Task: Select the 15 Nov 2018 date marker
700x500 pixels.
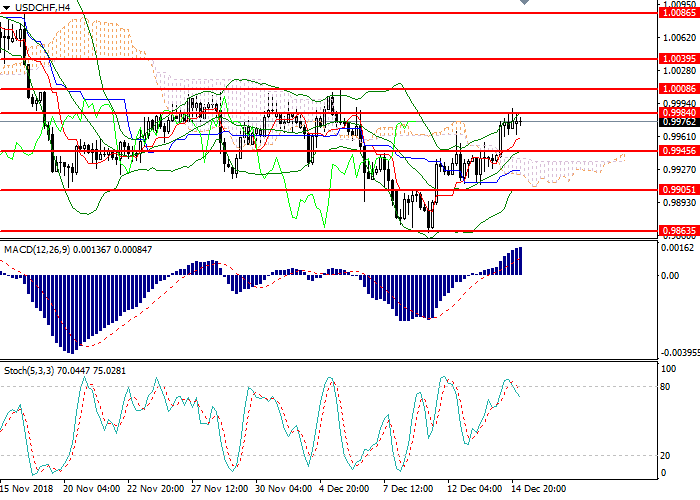Action: click(x=27, y=490)
